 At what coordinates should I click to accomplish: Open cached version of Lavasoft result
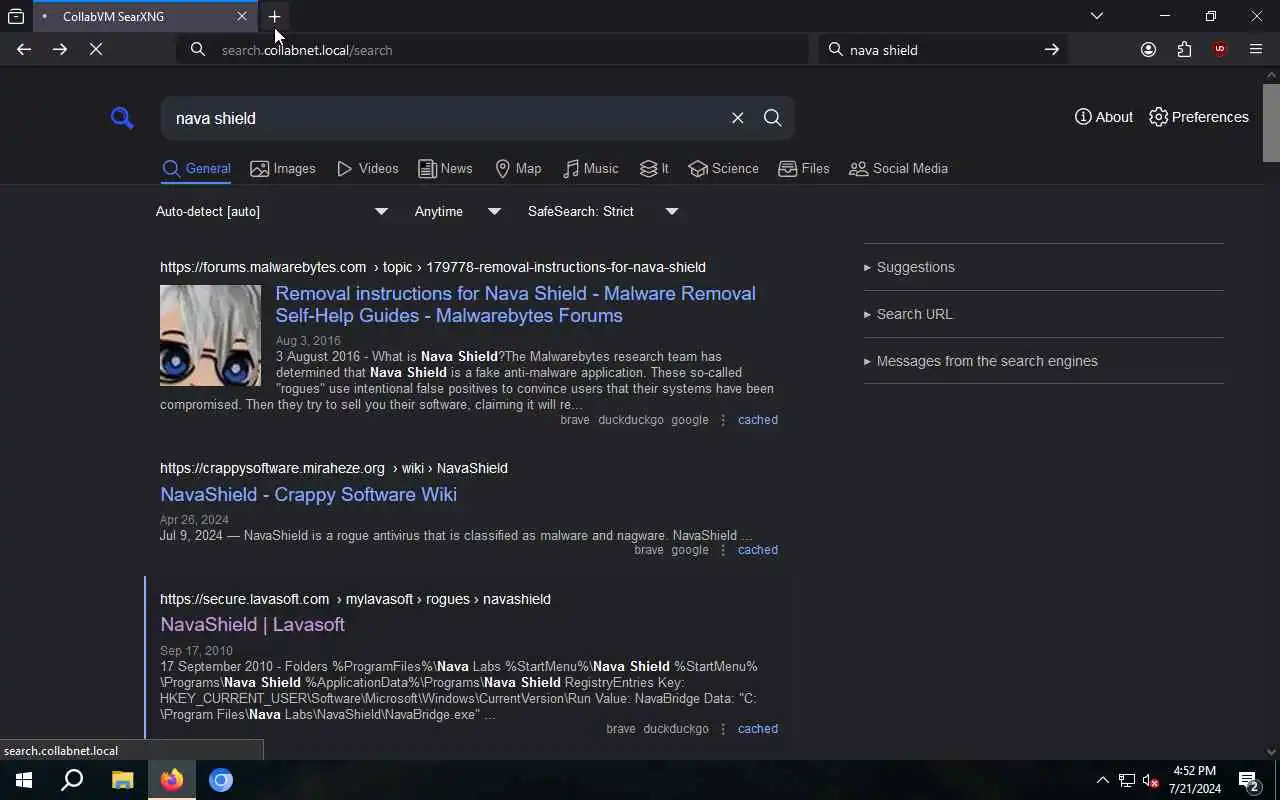757,729
